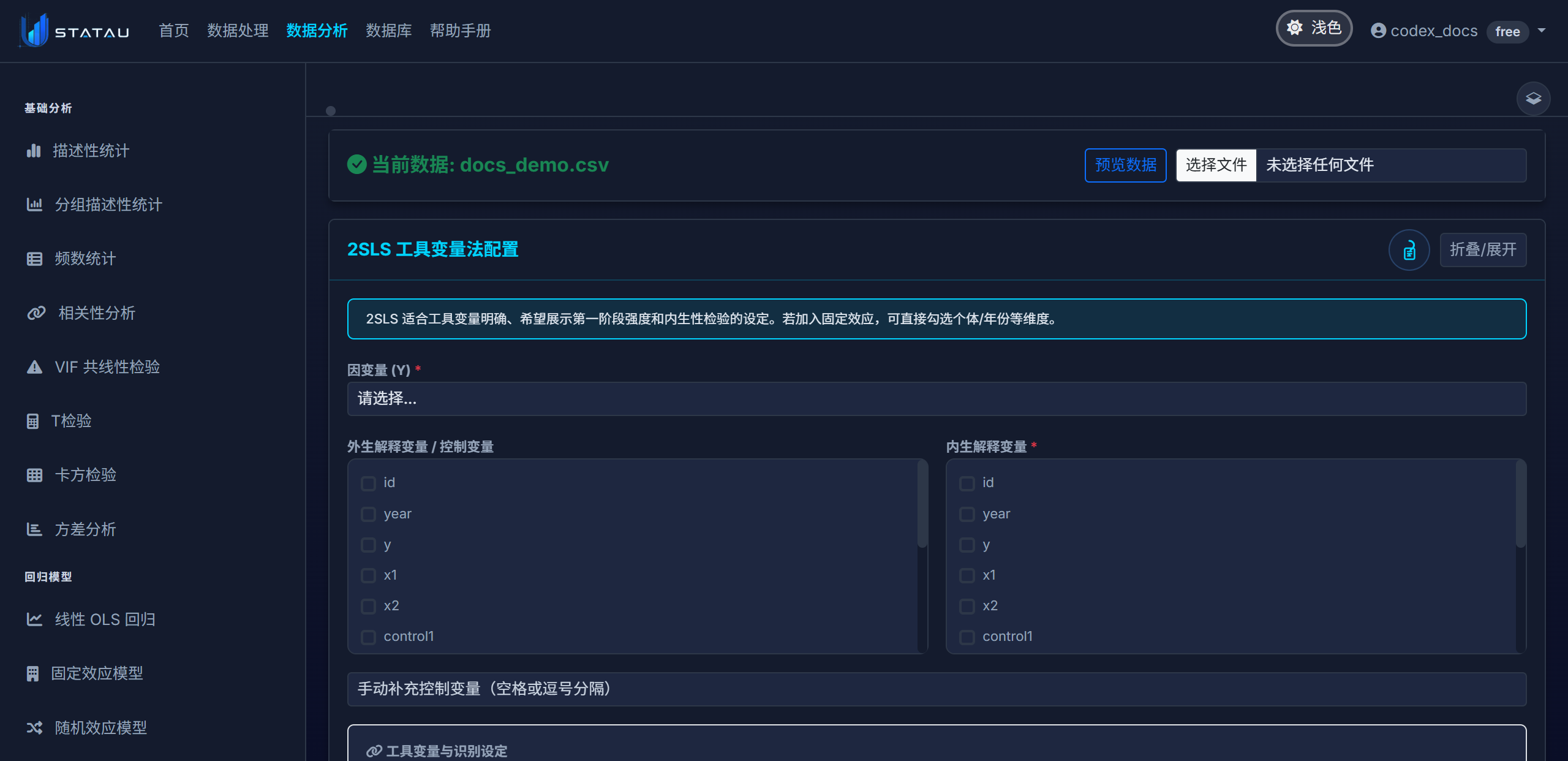Click the 方差分析 chart icon
The height and width of the screenshot is (761, 1568).
click(34, 529)
